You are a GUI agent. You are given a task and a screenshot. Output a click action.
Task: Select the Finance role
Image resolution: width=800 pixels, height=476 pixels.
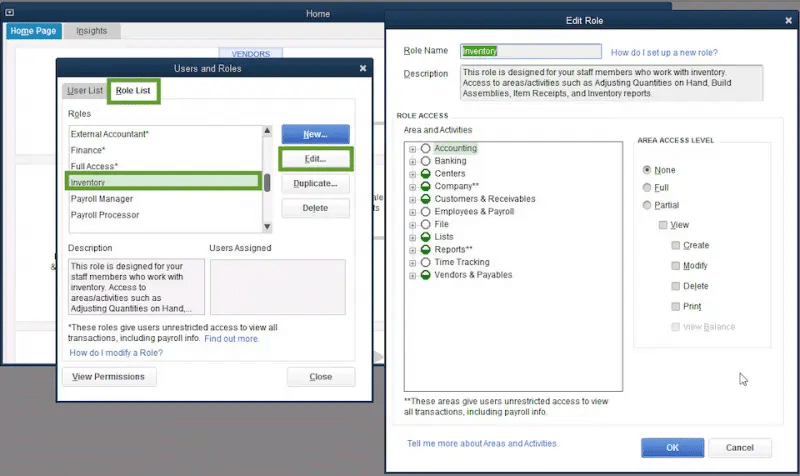click(166, 151)
